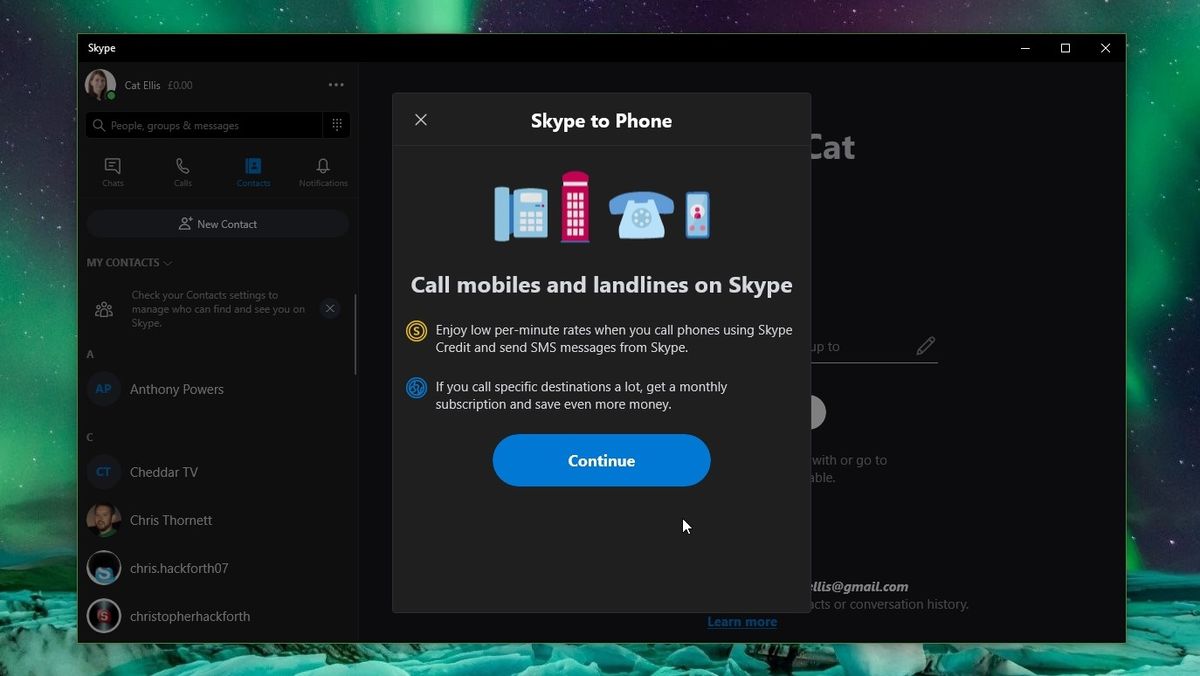Click Cheddar TV's CT avatar
Viewport: 1200px width, 676px height.
[x=104, y=471]
